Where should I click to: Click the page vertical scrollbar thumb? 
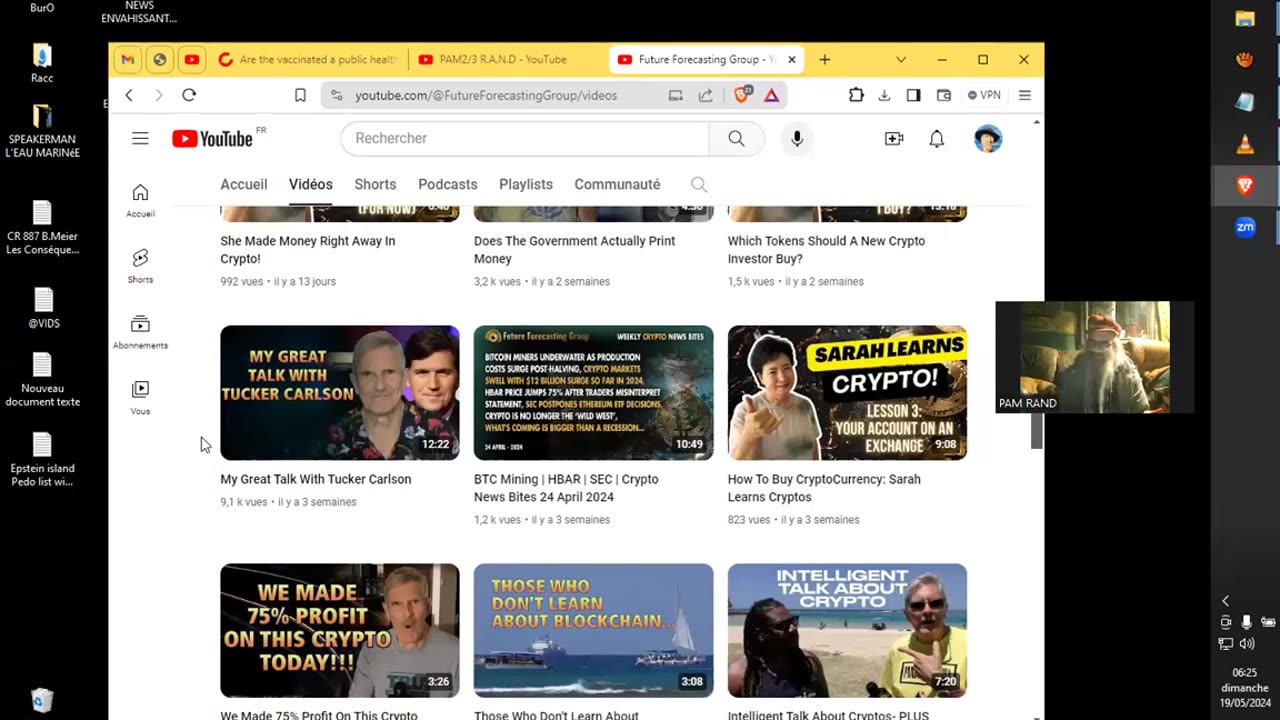tap(1037, 430)
